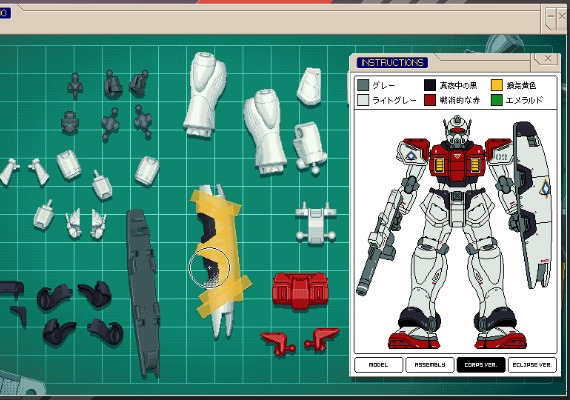
Task: Pick the グレー gray color swatch
Action: tap(363, 85)
